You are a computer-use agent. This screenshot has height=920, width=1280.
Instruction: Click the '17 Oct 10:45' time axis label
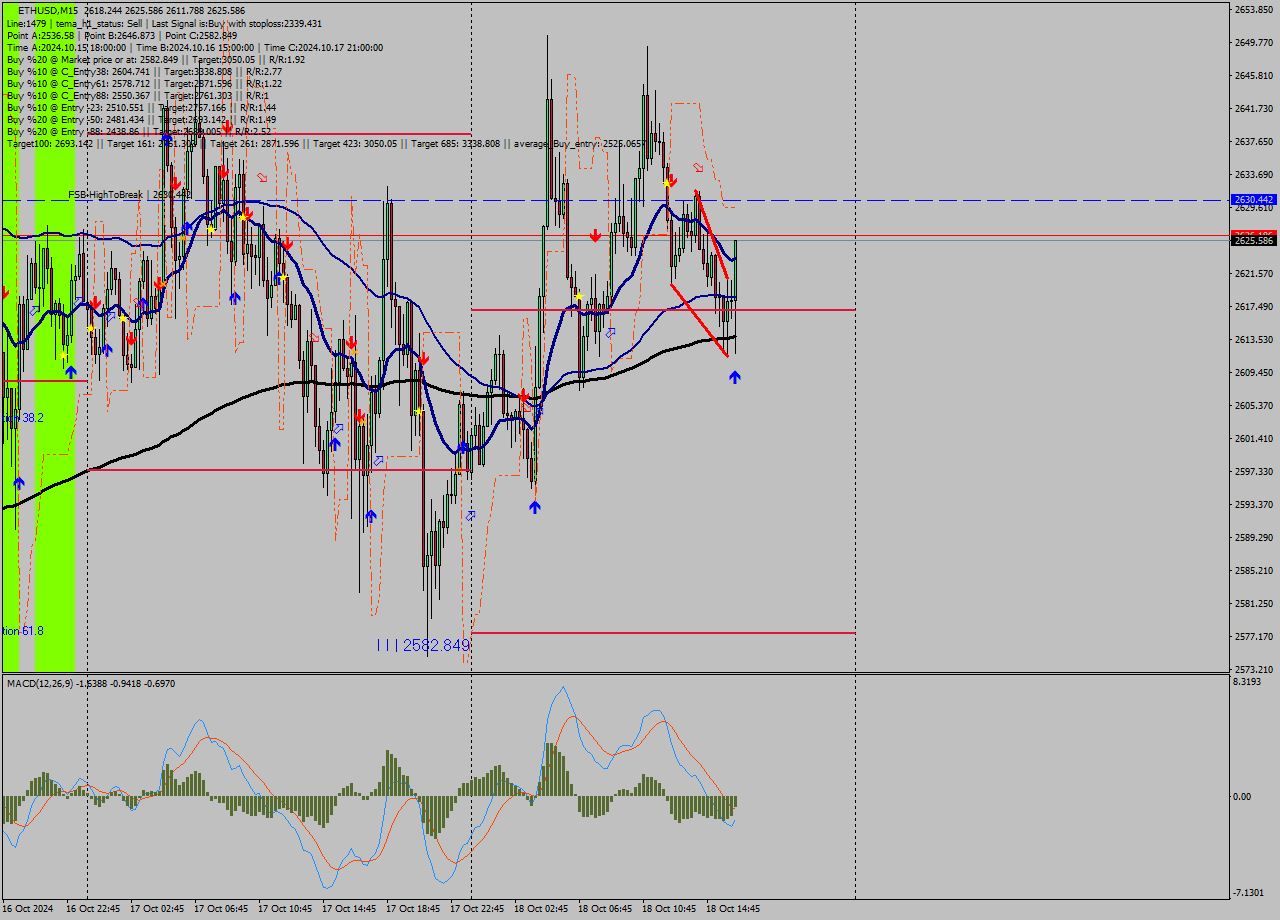285,909
